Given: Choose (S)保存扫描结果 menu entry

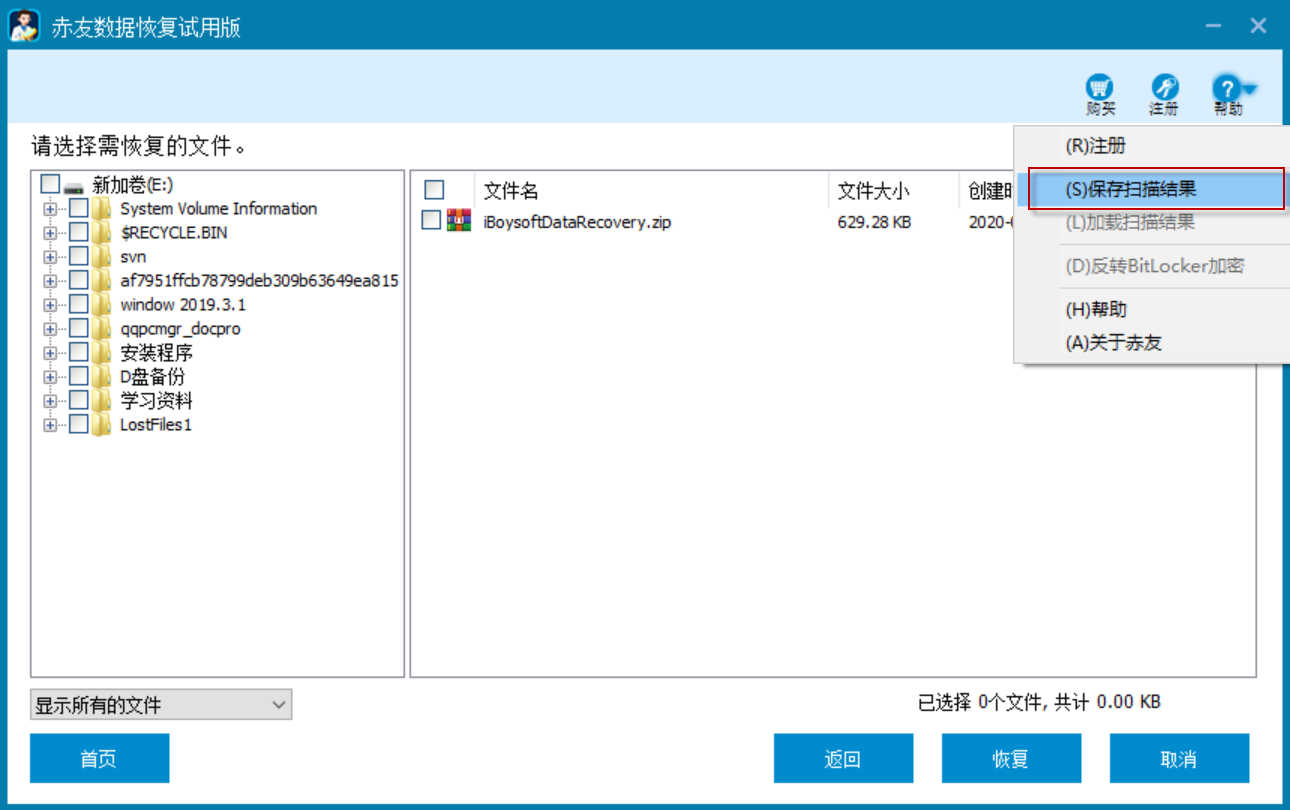Looking at the screenshot, I should 1156,189.
